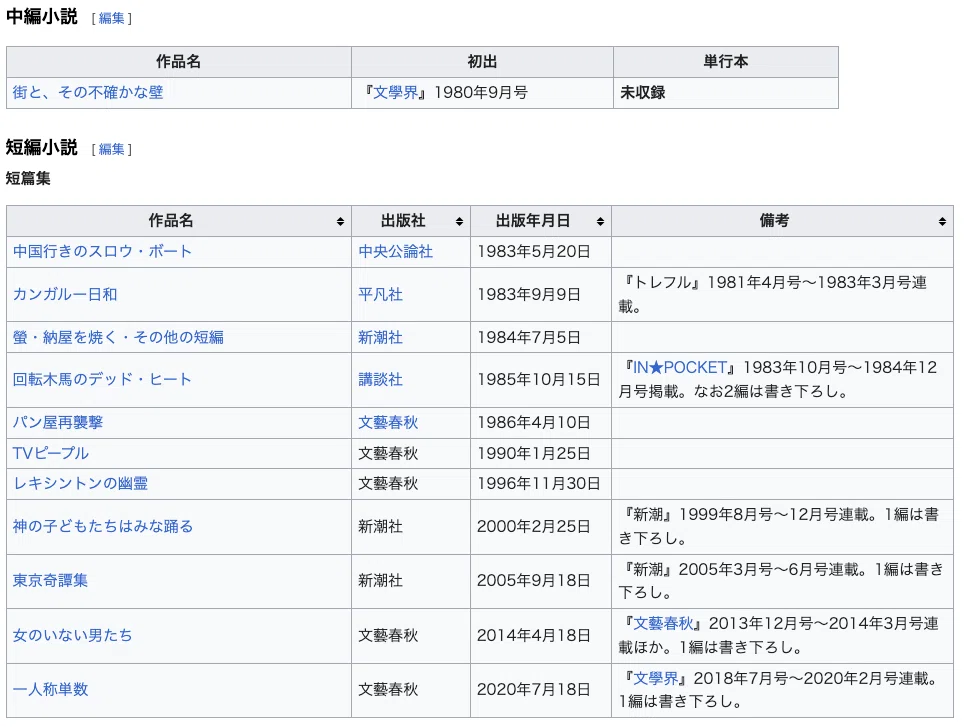
Task: Open 東京奇譚集 article
Action: coord(50,581)
